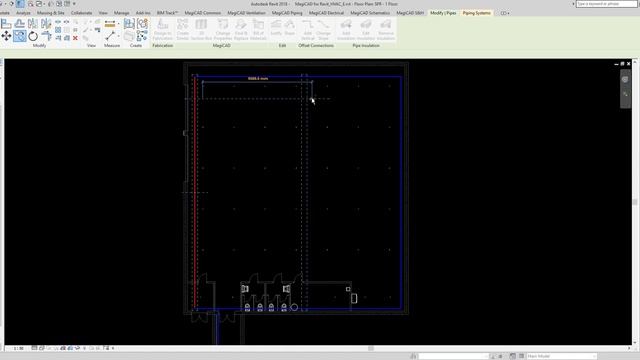Select the Mirror Draw Axis tool
640x360 pixels.
pyautogui.click(x=47, y=24)
